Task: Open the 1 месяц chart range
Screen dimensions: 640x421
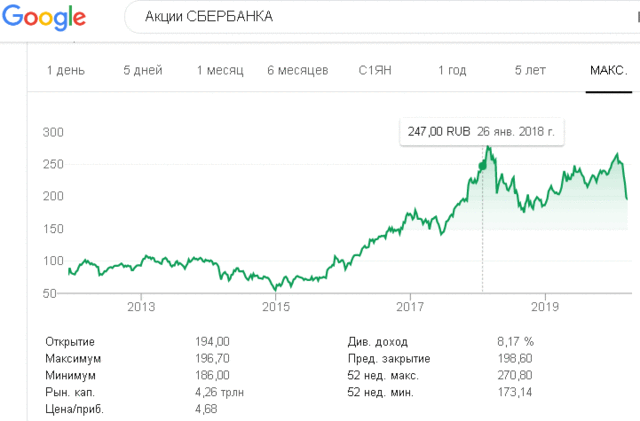Action: pyautogui.click(x=220, y=70)
